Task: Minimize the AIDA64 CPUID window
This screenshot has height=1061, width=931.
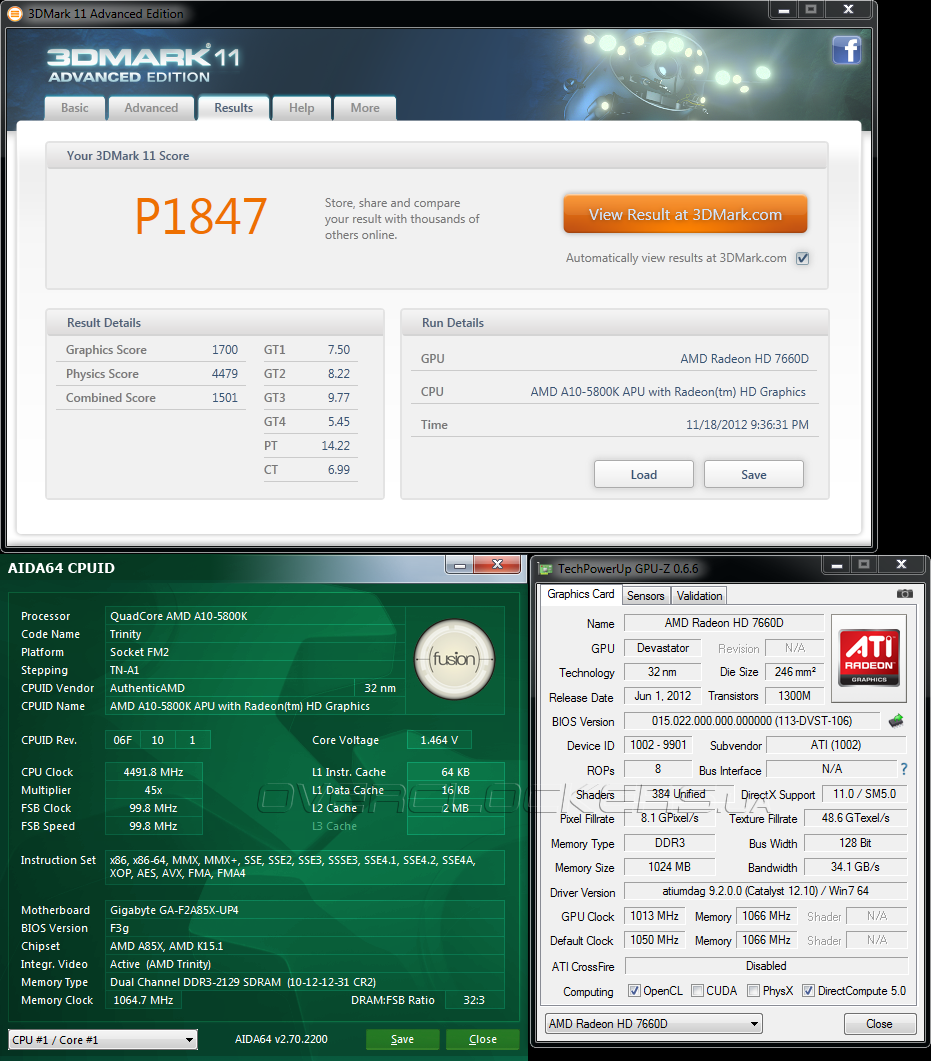Action: [x=460, y=564]
